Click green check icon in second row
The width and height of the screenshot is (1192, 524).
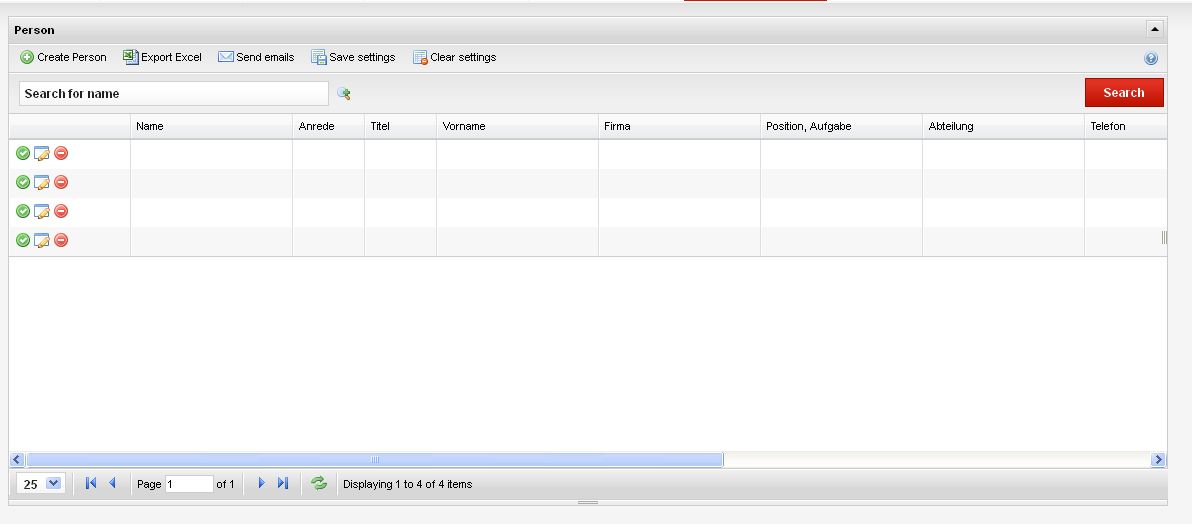click(23, 183)
